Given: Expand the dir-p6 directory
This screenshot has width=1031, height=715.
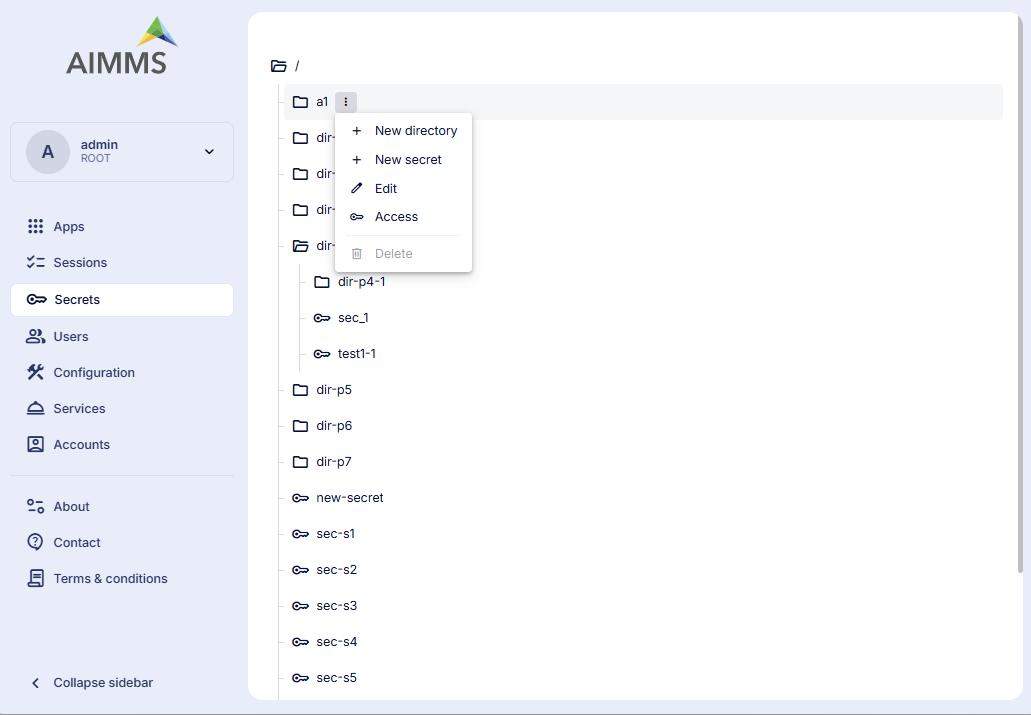Looking at the screenshot, I should click(333, 426).
